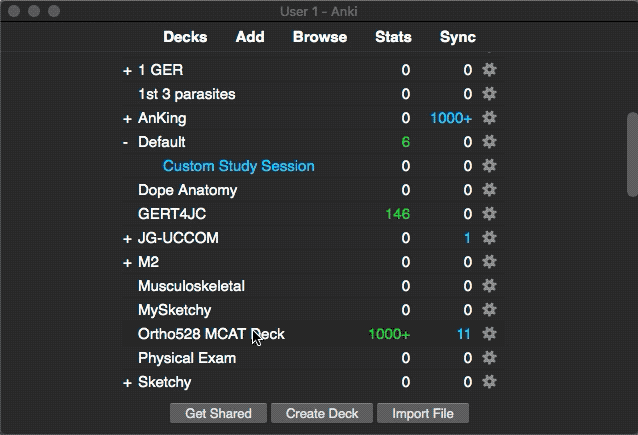The width and height of the screenshot is (638, 435).
Task: Open gear for Ortho528 MCAT Deck
Action: click(489, 334)
